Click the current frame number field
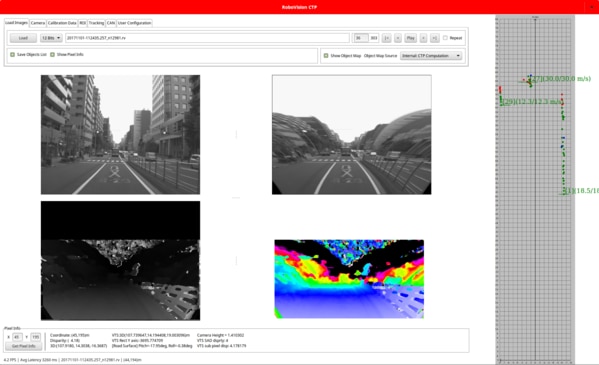This screenshot has height=365, width=599. 361,38
